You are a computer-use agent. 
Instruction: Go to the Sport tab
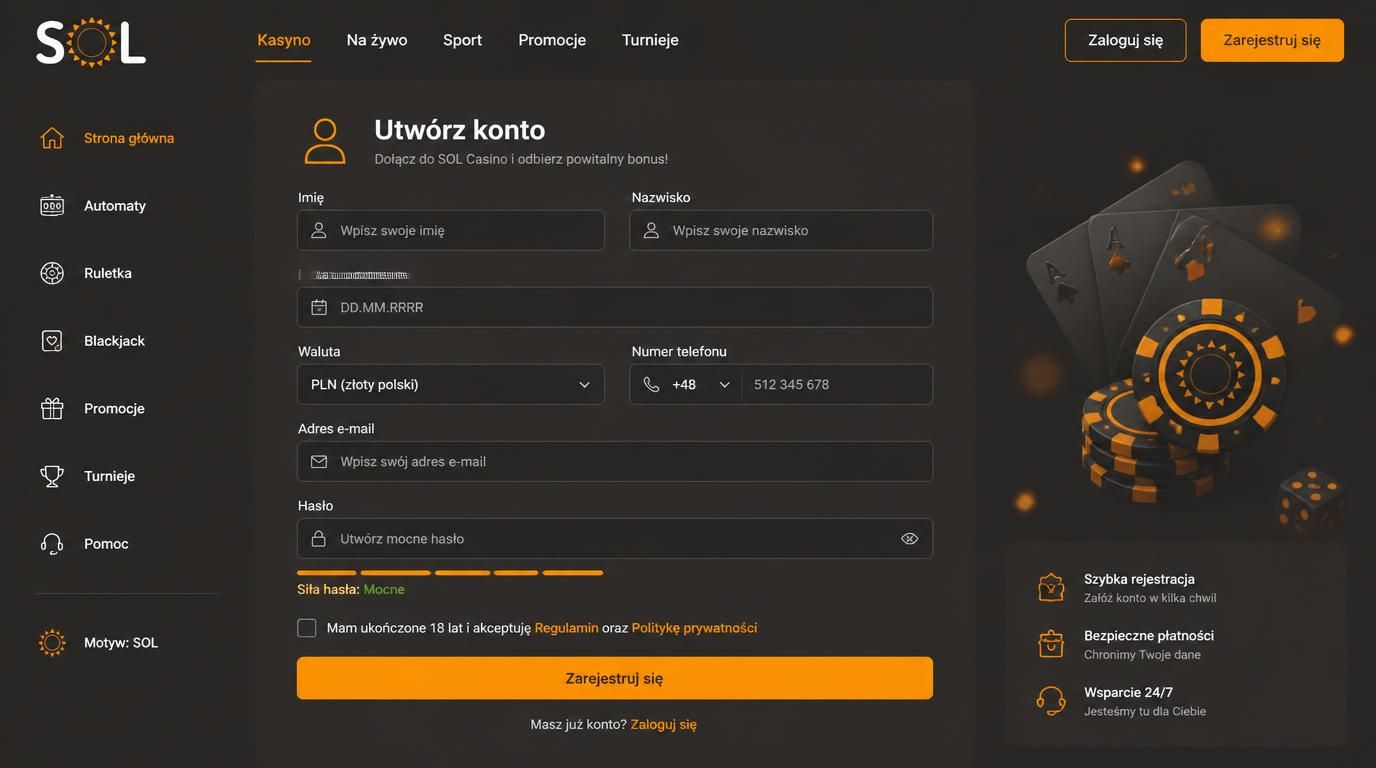coord(463,40)
